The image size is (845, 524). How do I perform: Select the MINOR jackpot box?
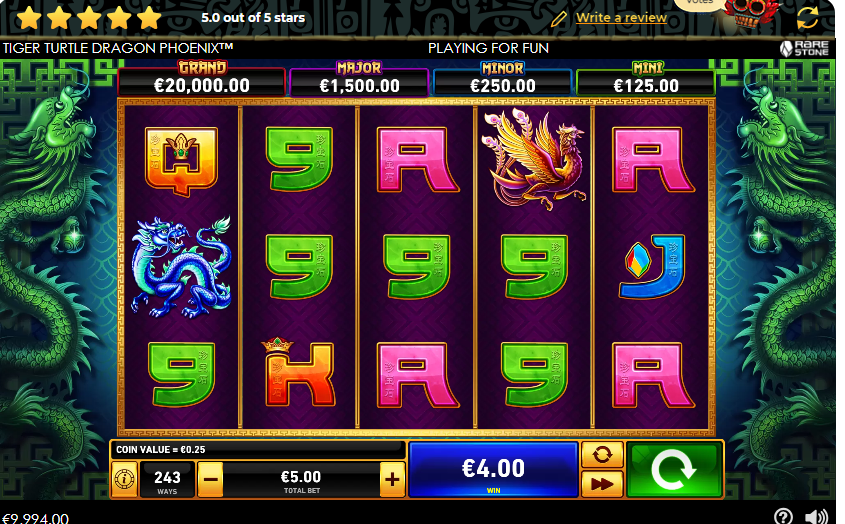(x=502, y=79)
